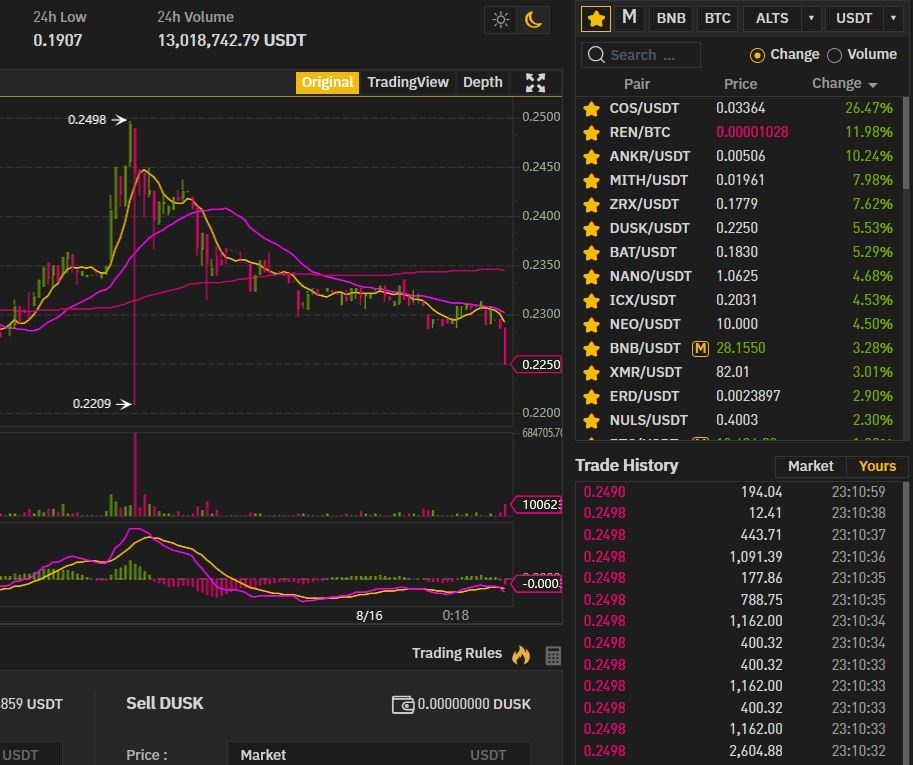Unfavorite the XMR/USDT star
Image resolution: width=913 pixels, height=765 pixels.
click(591, 372)
